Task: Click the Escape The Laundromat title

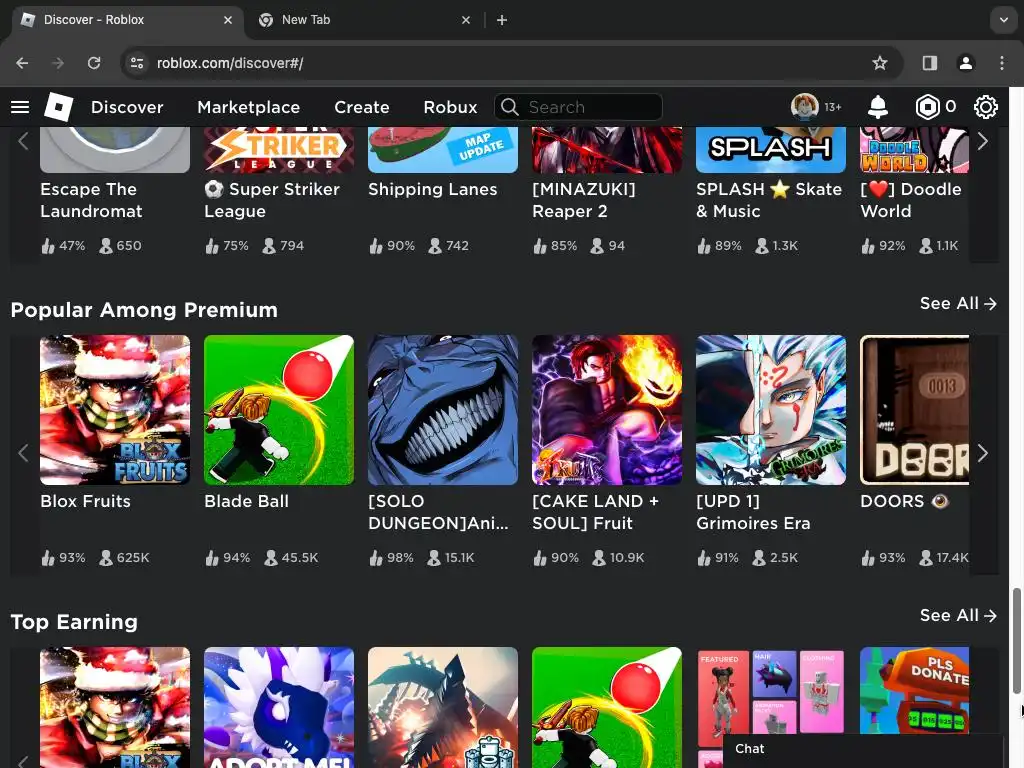Action: 91,200
